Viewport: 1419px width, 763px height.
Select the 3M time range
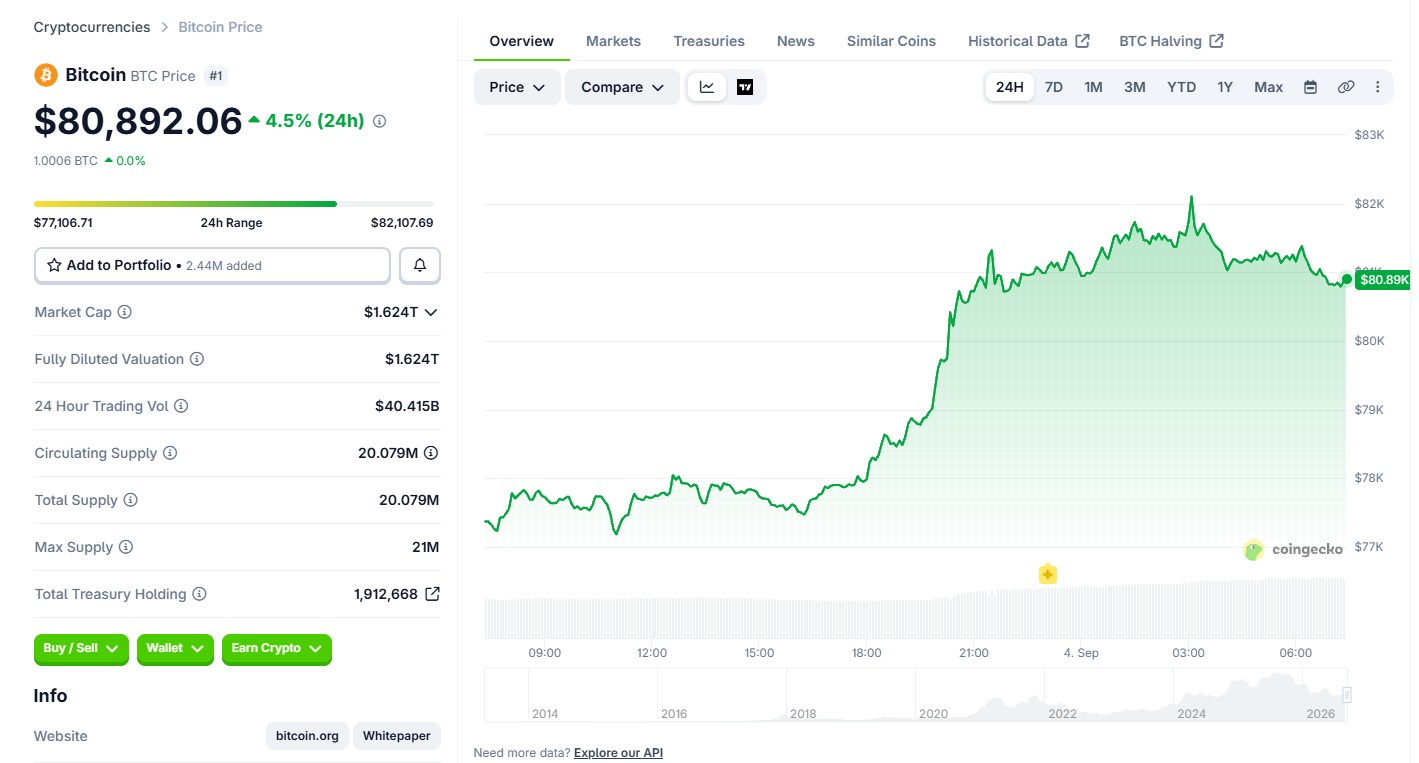(x=1135, y=87)
